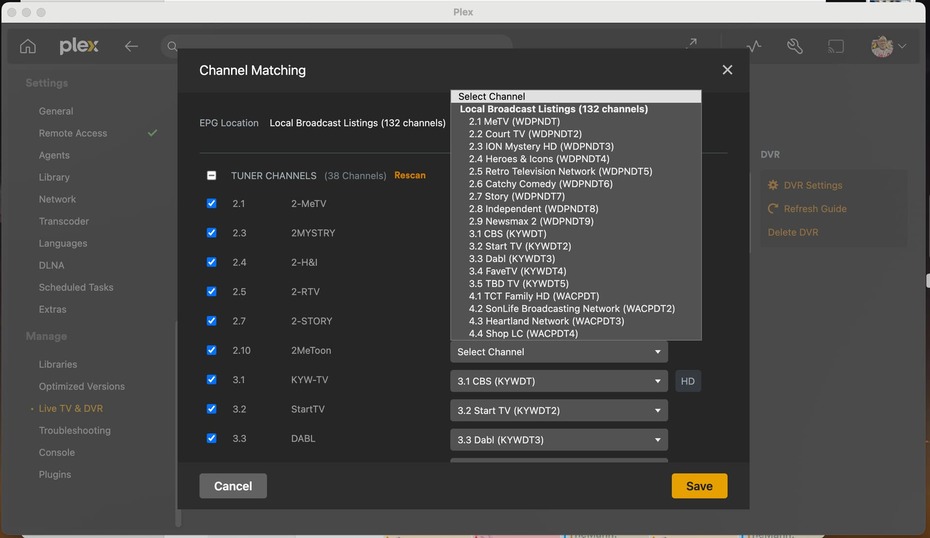The height and width of the screenshot is (538, 930).
Task: Click the settings sidebar scrollbar
Action: pos(178,424)
